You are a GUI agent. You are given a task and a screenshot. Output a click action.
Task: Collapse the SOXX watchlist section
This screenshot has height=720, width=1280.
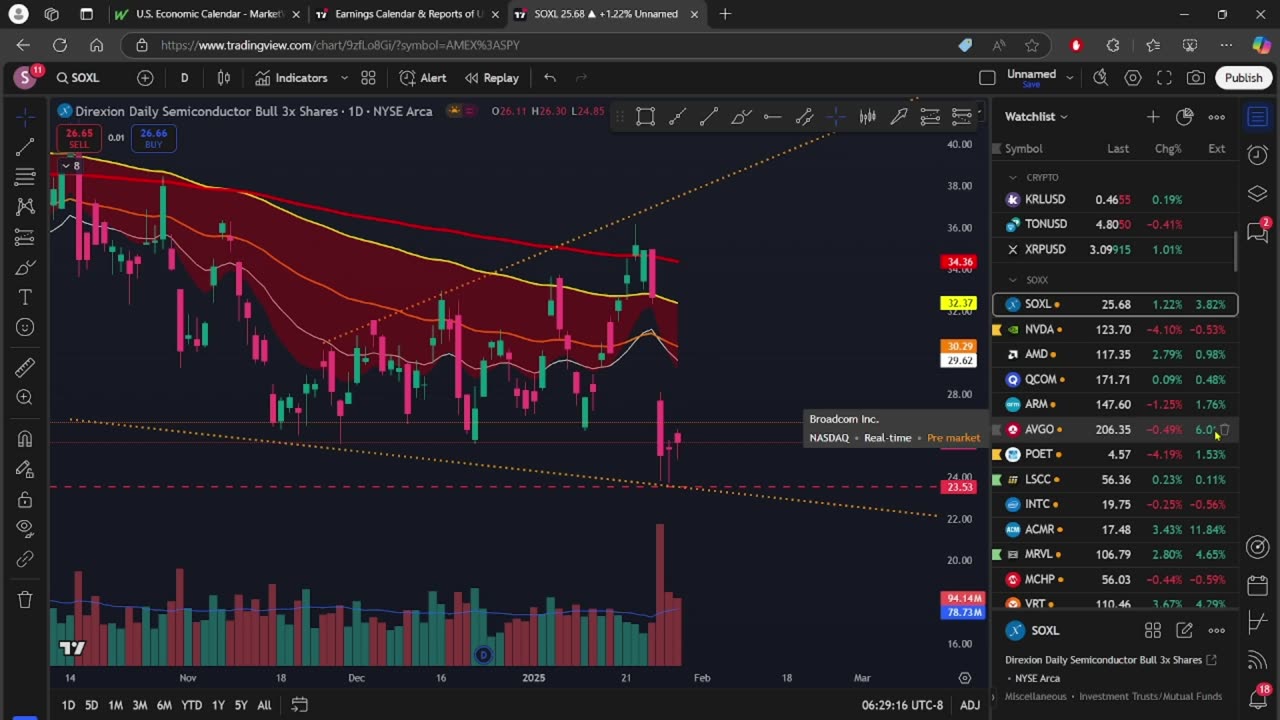point(1012,280)
